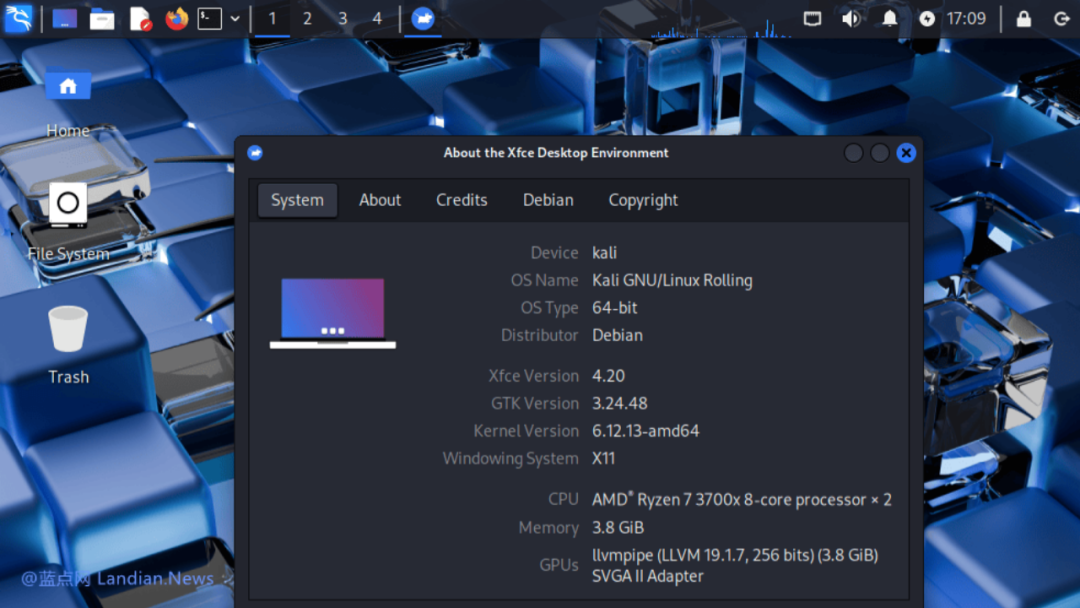Click the Xfce mouse icon in dialog title bar

click(x=255, y=153)
